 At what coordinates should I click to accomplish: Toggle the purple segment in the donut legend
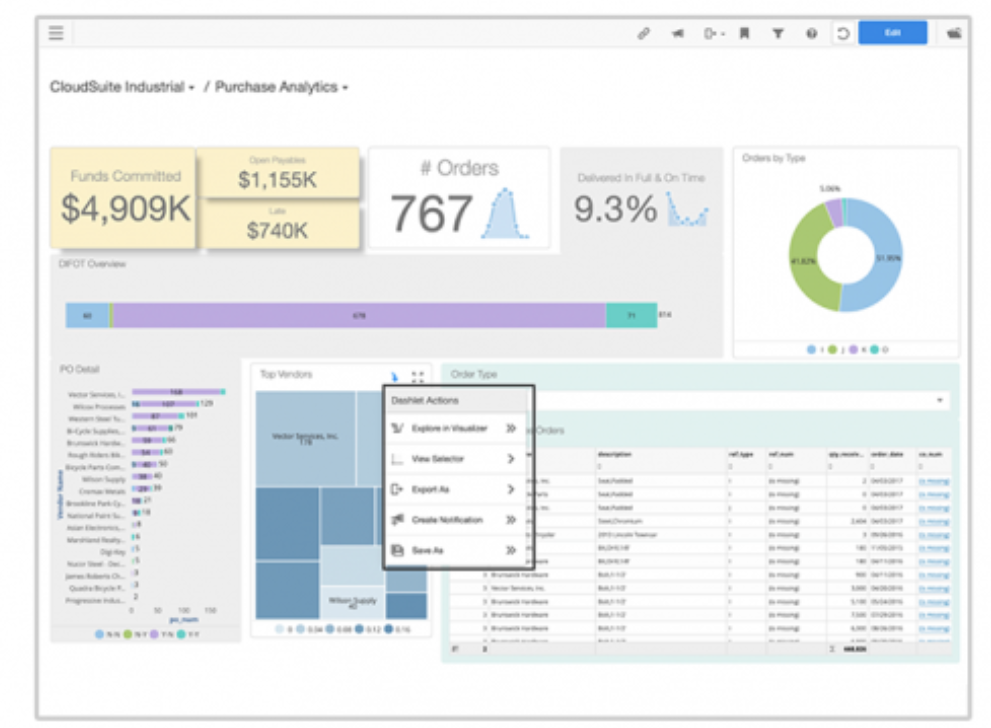pyautogui.click(x=853, y=350)
